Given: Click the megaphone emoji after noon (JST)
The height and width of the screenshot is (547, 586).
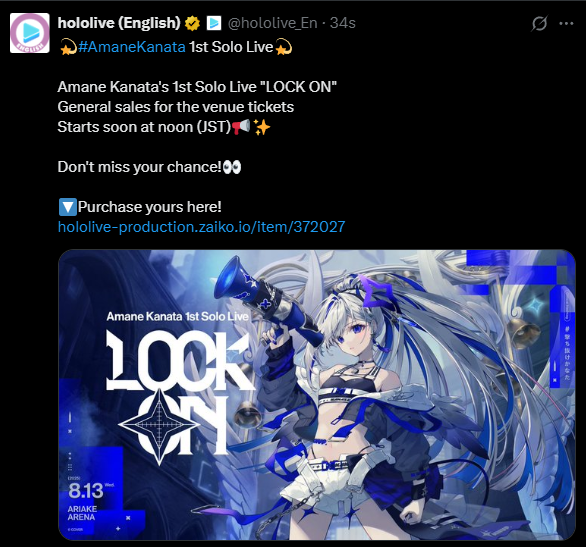Looking at the screenshot, I should tap(241, 127).
